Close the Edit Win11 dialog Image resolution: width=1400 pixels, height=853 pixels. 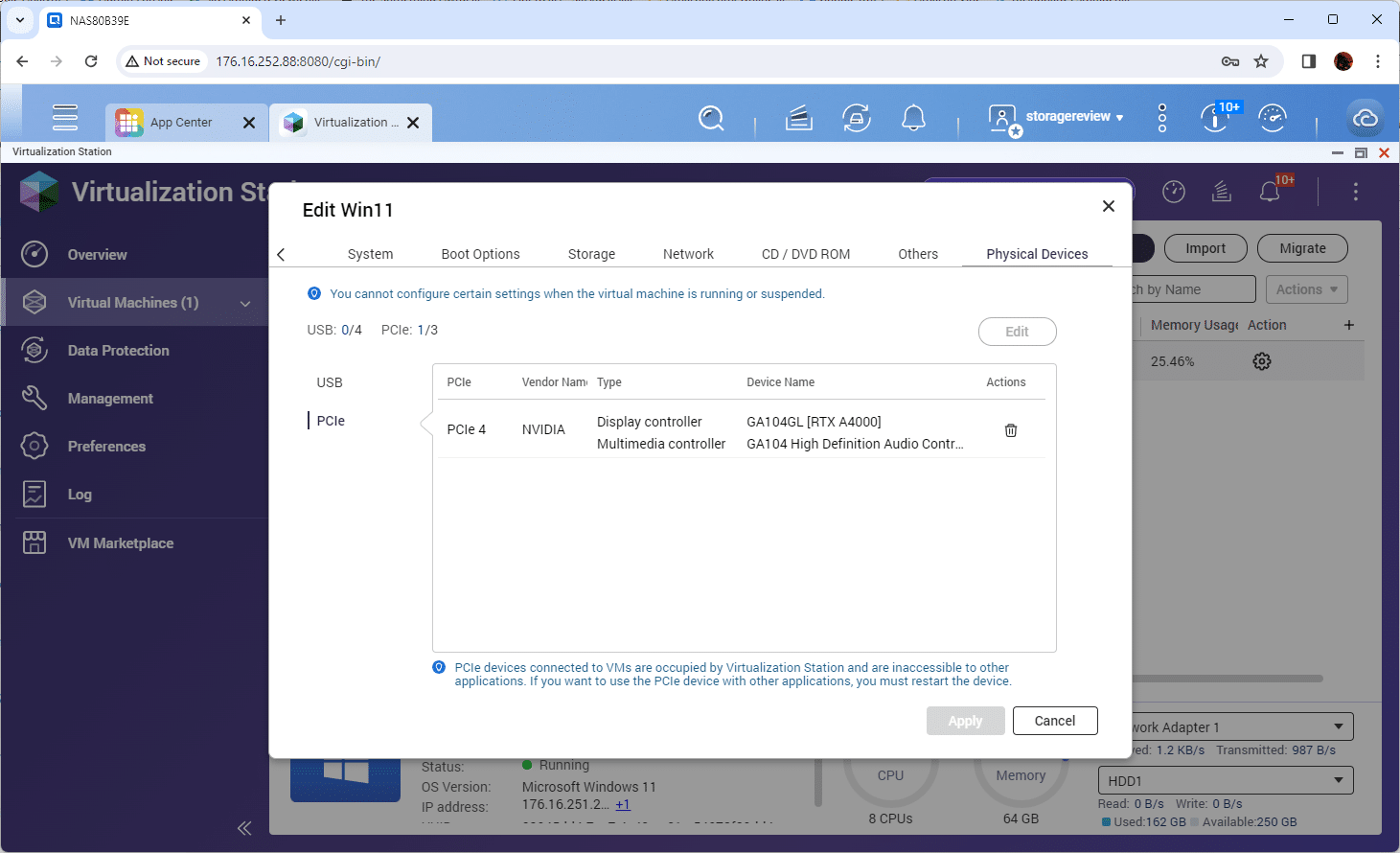tap(1109, 206)
